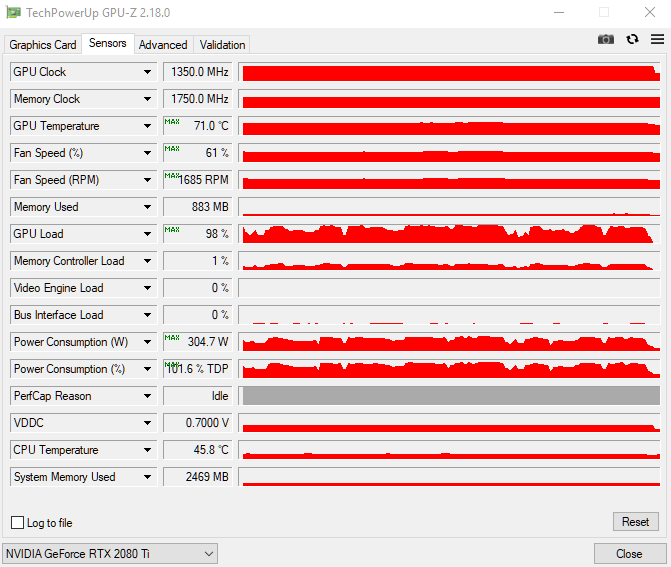The height and width of the screenshot is (567, 671).
Task: Click the 61 % fan speed value
Action: click(x=198, y=153)
